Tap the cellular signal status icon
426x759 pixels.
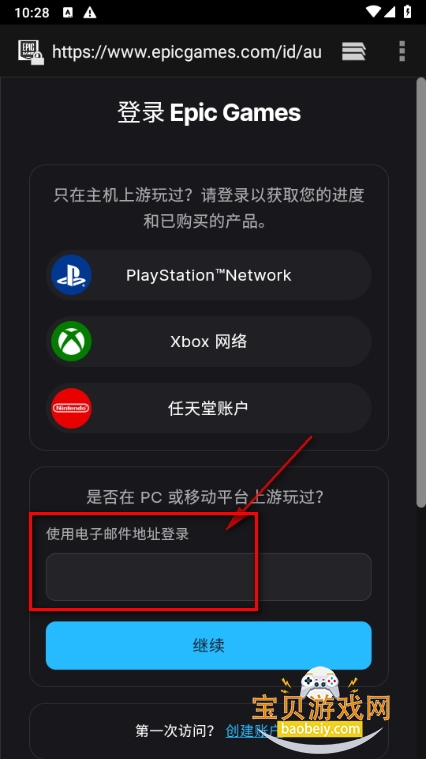pos(390,12)
